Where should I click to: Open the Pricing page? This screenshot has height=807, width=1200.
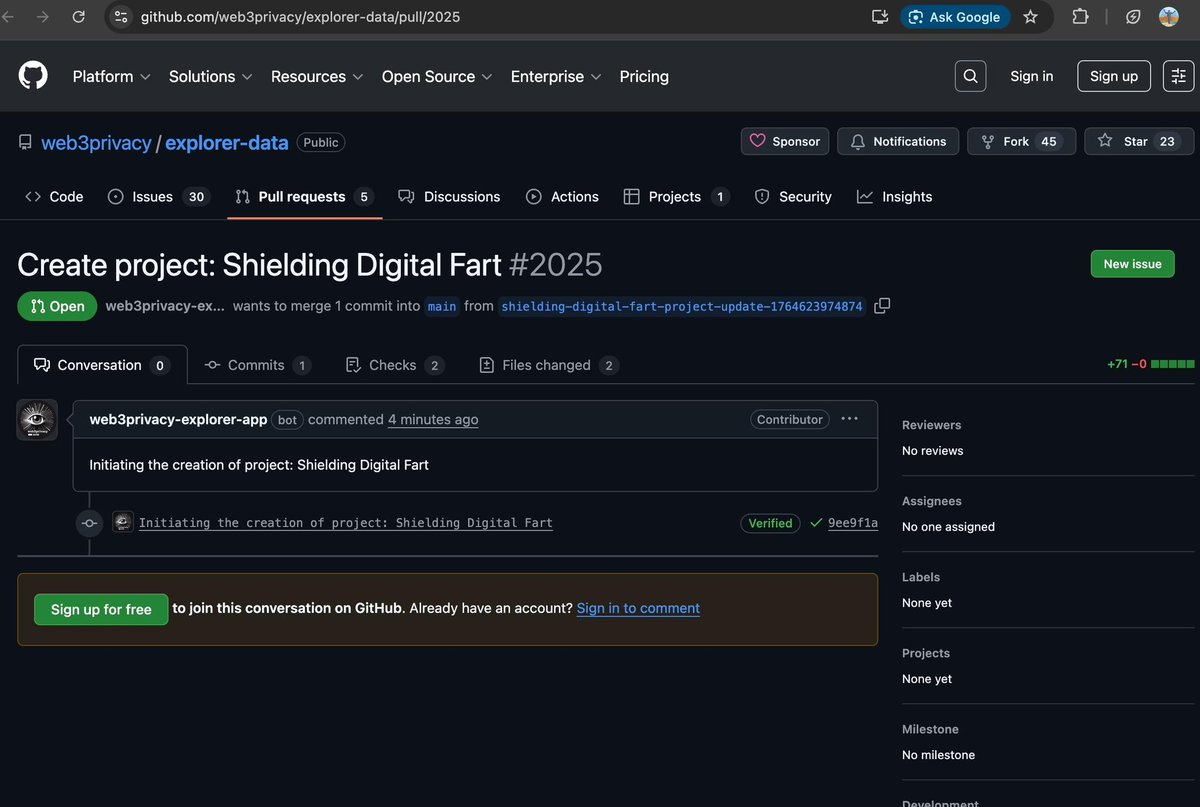click(x=644, y=76)
